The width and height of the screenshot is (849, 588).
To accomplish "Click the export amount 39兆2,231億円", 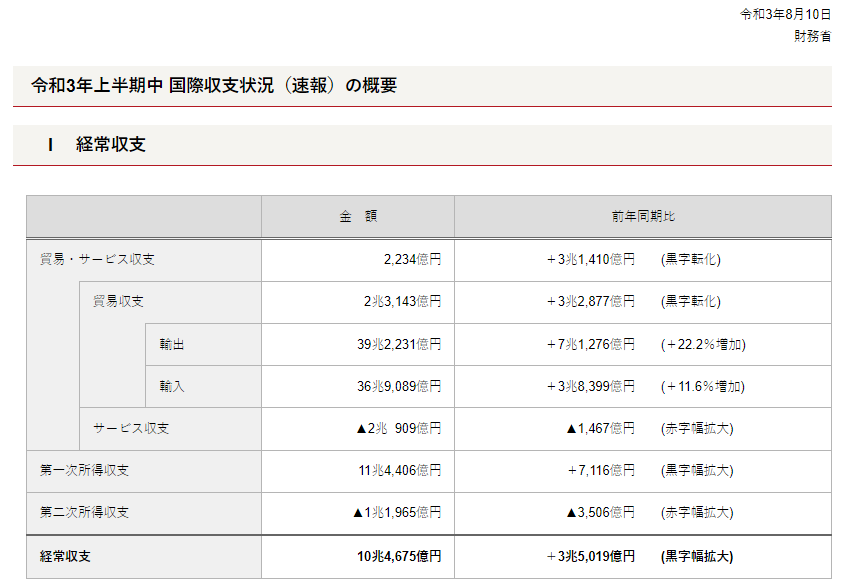I will click(398, 344).
